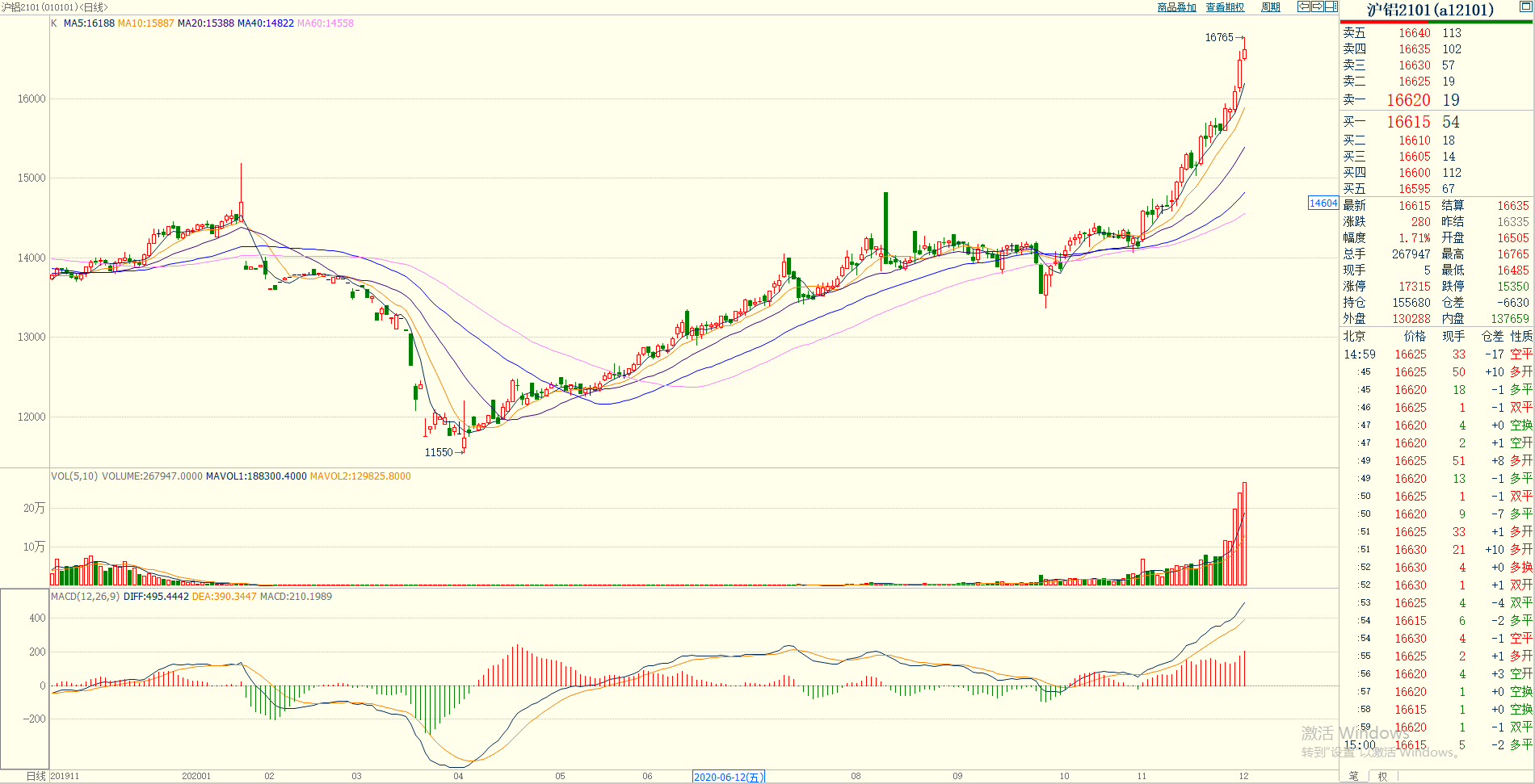Image resolution: width=1535 pixels, height=784 pixels.
Task: Click the 卖一 ask price 16620
Action: pyautogui.click(x=1408, y=99)
